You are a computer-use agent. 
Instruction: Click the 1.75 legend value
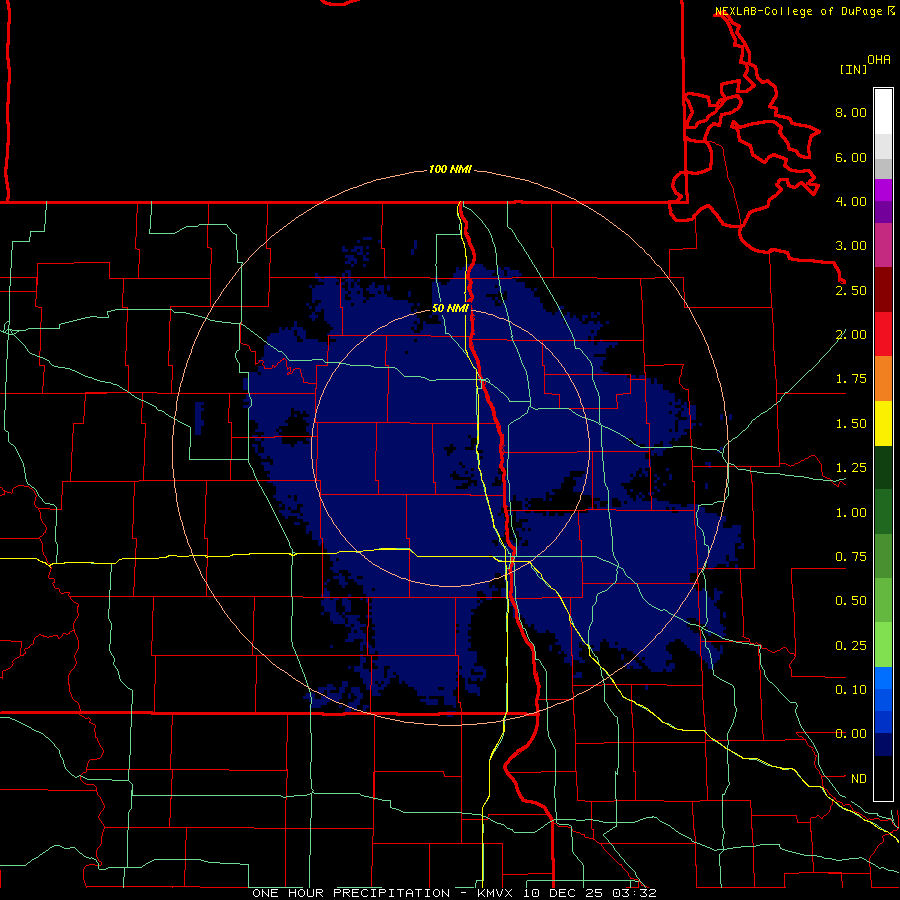(x=851, y=379)
